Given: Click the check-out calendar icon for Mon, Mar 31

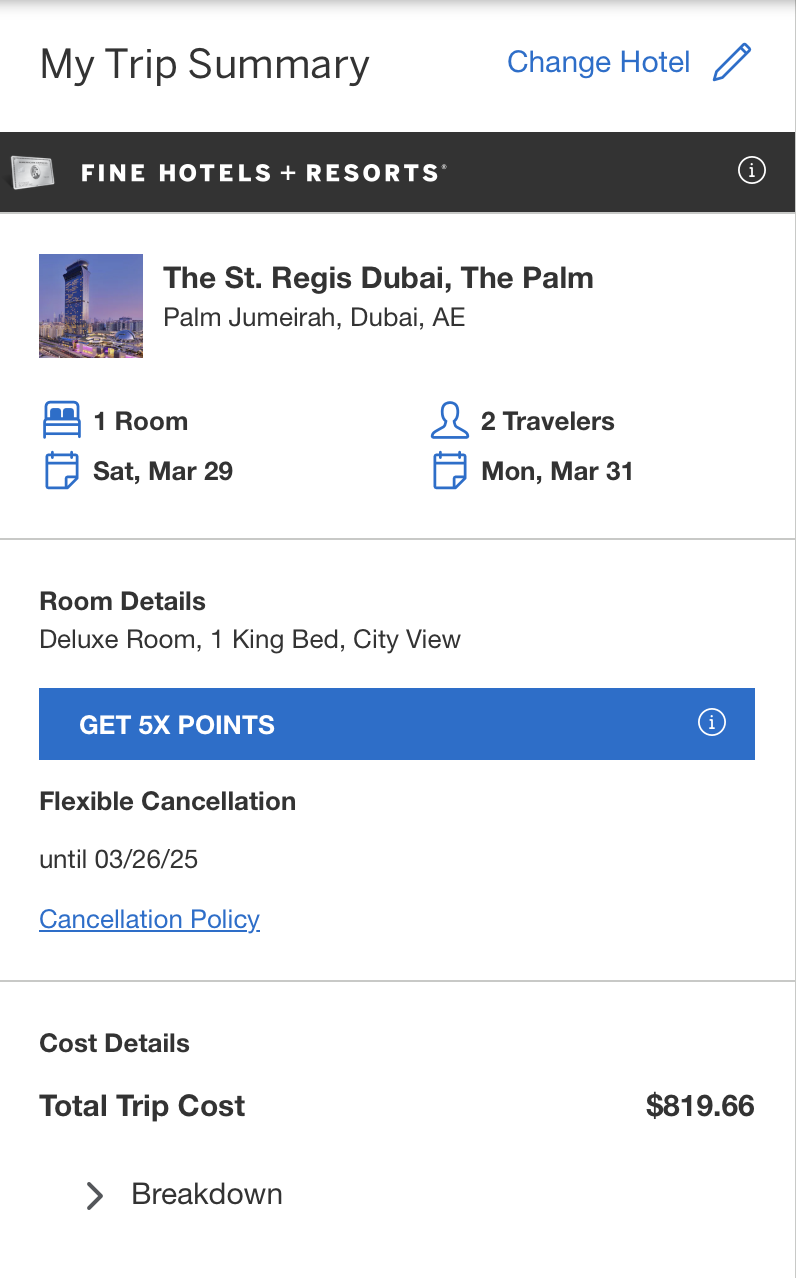Looking at the screenshot, I should [450, 471].
